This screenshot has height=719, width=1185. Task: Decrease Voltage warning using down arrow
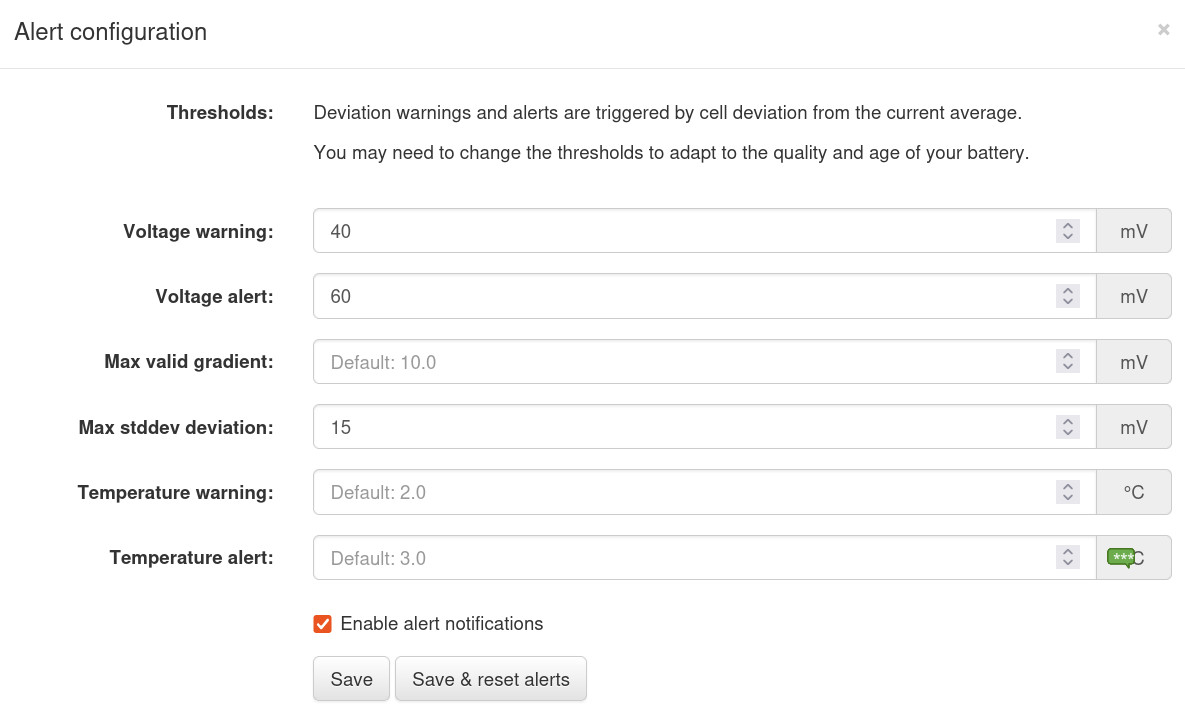1068,237
